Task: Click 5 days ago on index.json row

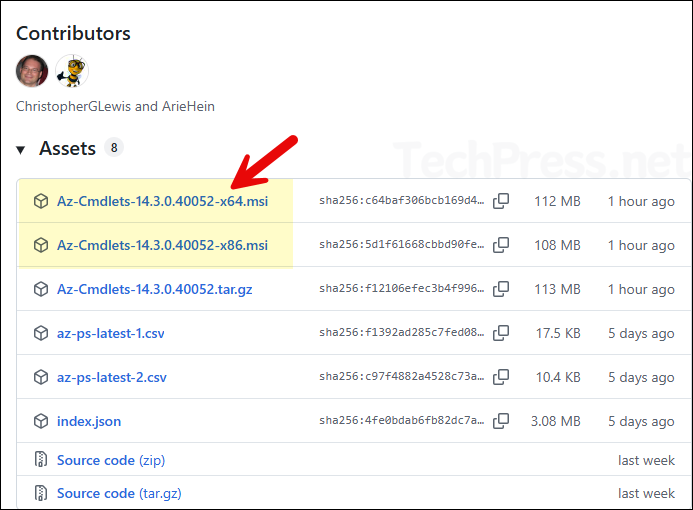Action: click(x=641, y=422)
